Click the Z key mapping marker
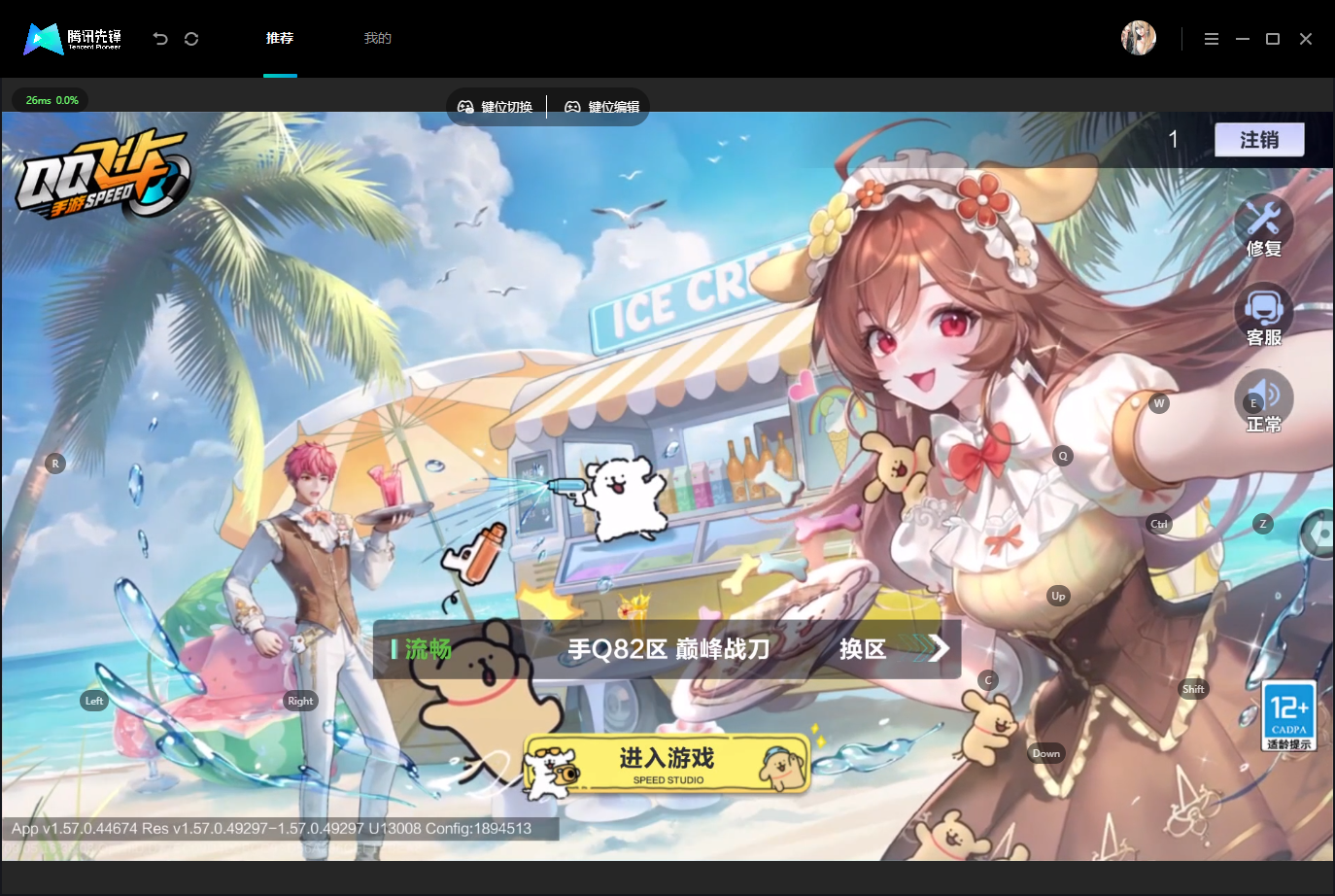The image size is (1335, 896). [x=1263, y=524]
